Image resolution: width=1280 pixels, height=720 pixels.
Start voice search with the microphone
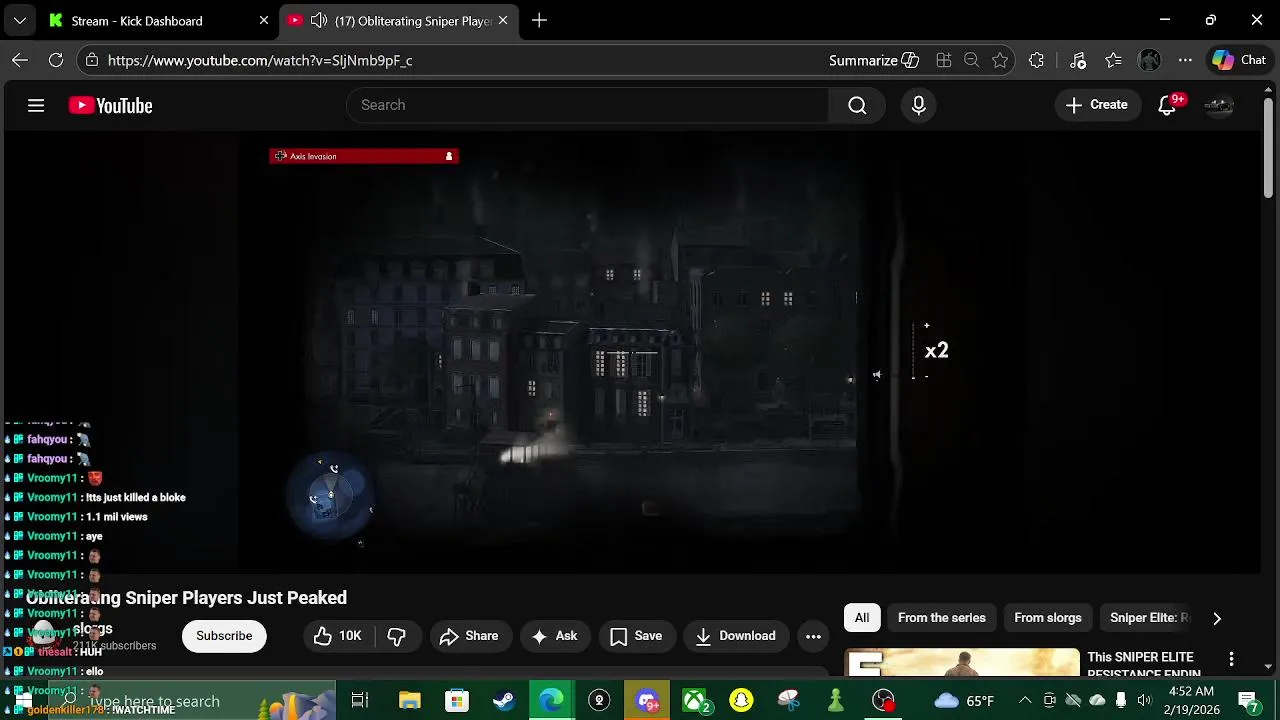(x=919, y=105)
